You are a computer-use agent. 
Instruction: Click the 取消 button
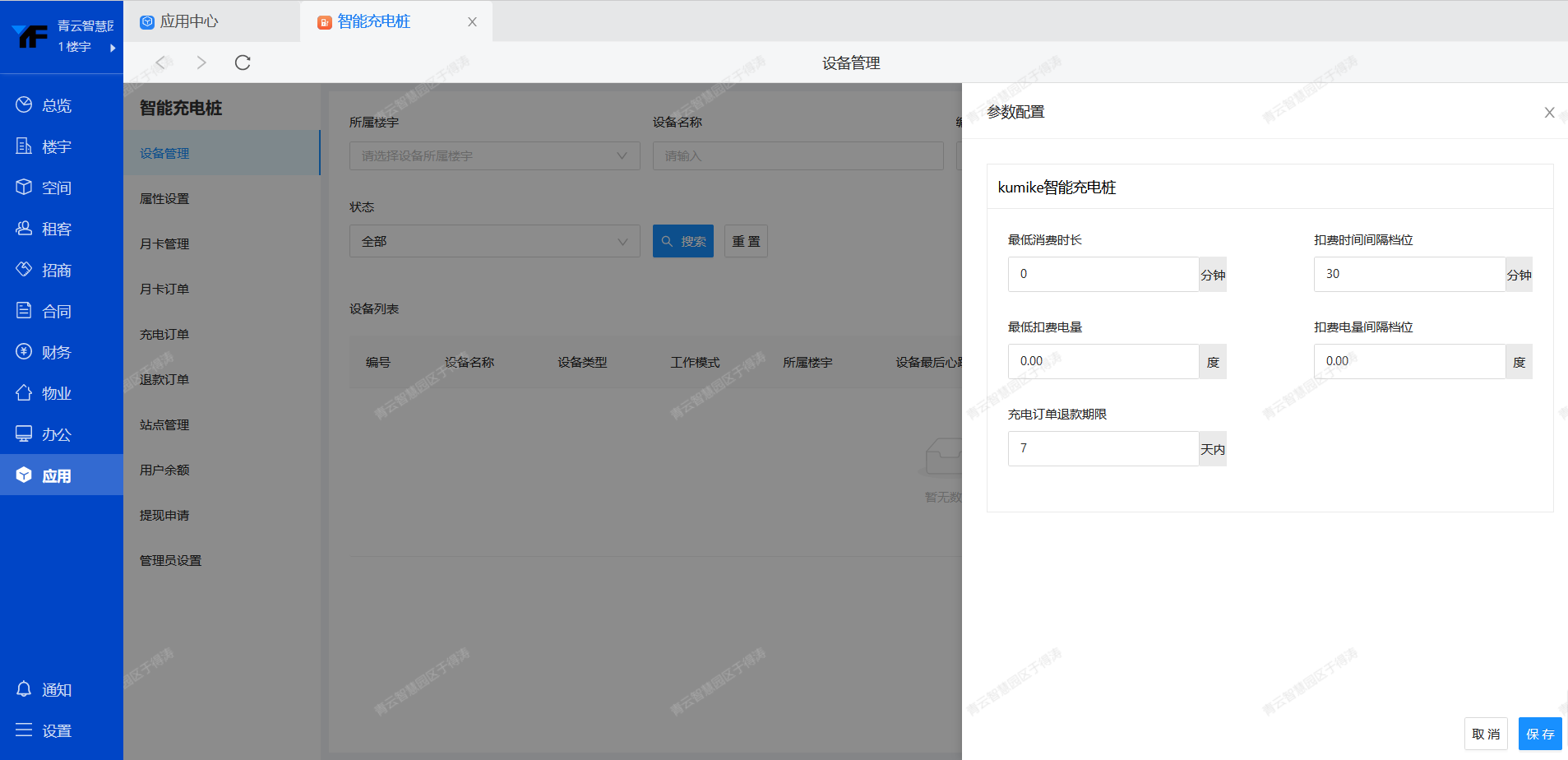pyautogui.click(x=1485, y=734)
